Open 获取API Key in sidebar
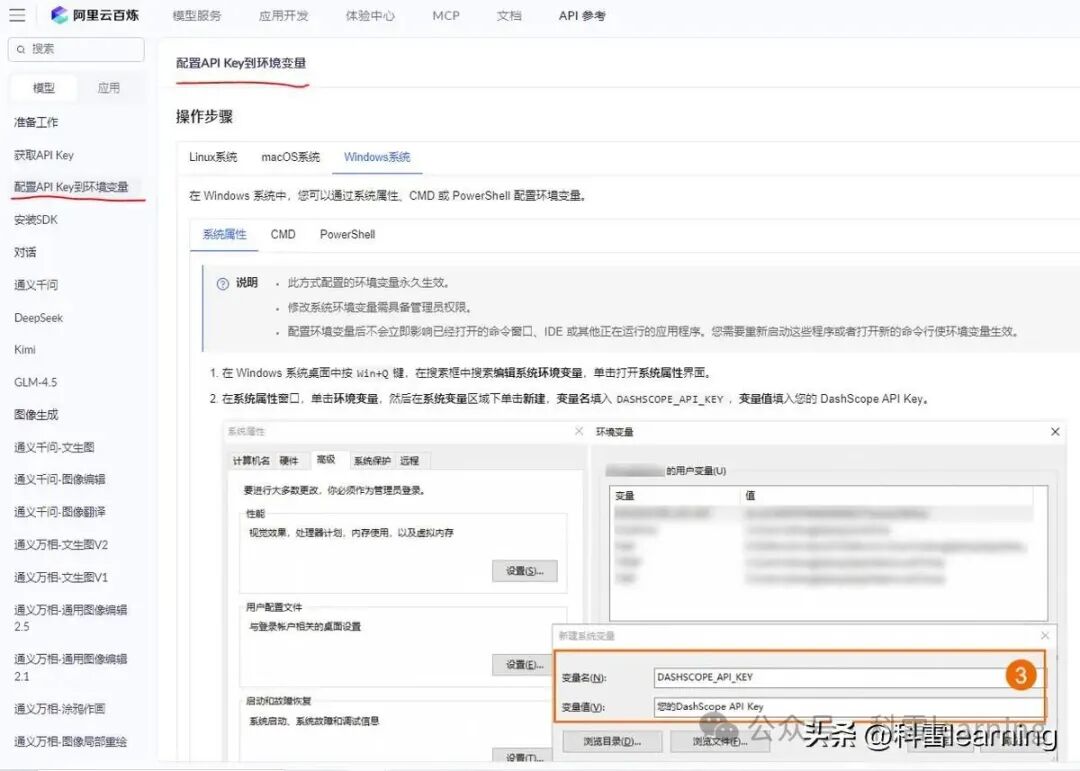 [44, 155]
